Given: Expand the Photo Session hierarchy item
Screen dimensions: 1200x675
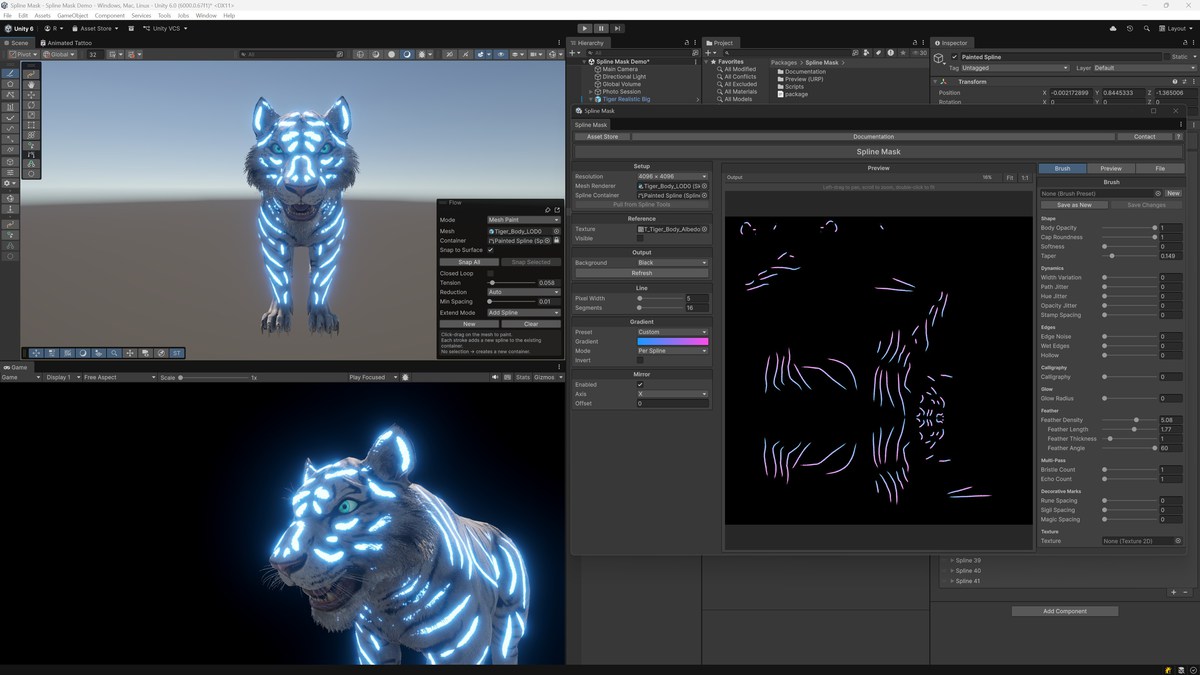Looking at the screenshot, I should (590, 92).
